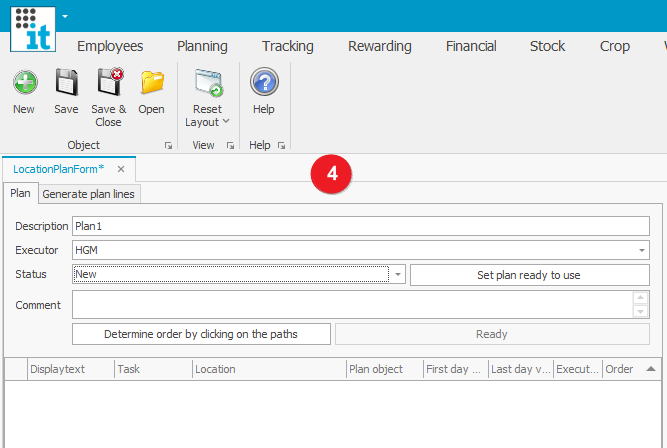Screen dimensions: 667x448
Task: Click into the Description input field
Action: (360, 226)
